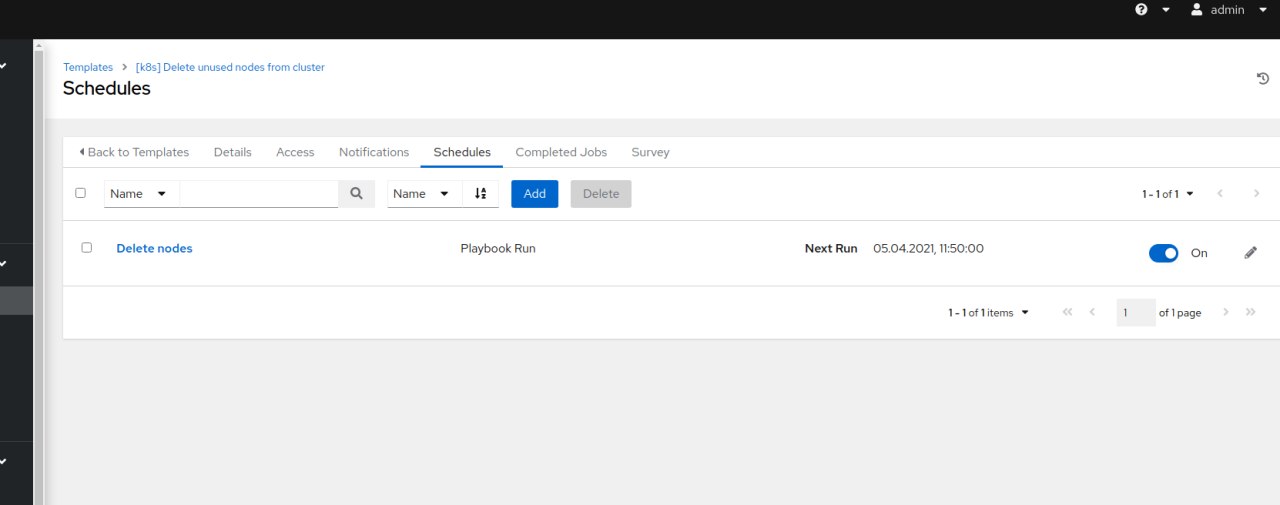Screen dimensions: 1280x505
Task: Expand the items per page bottom dropdown
Action: 989,313
